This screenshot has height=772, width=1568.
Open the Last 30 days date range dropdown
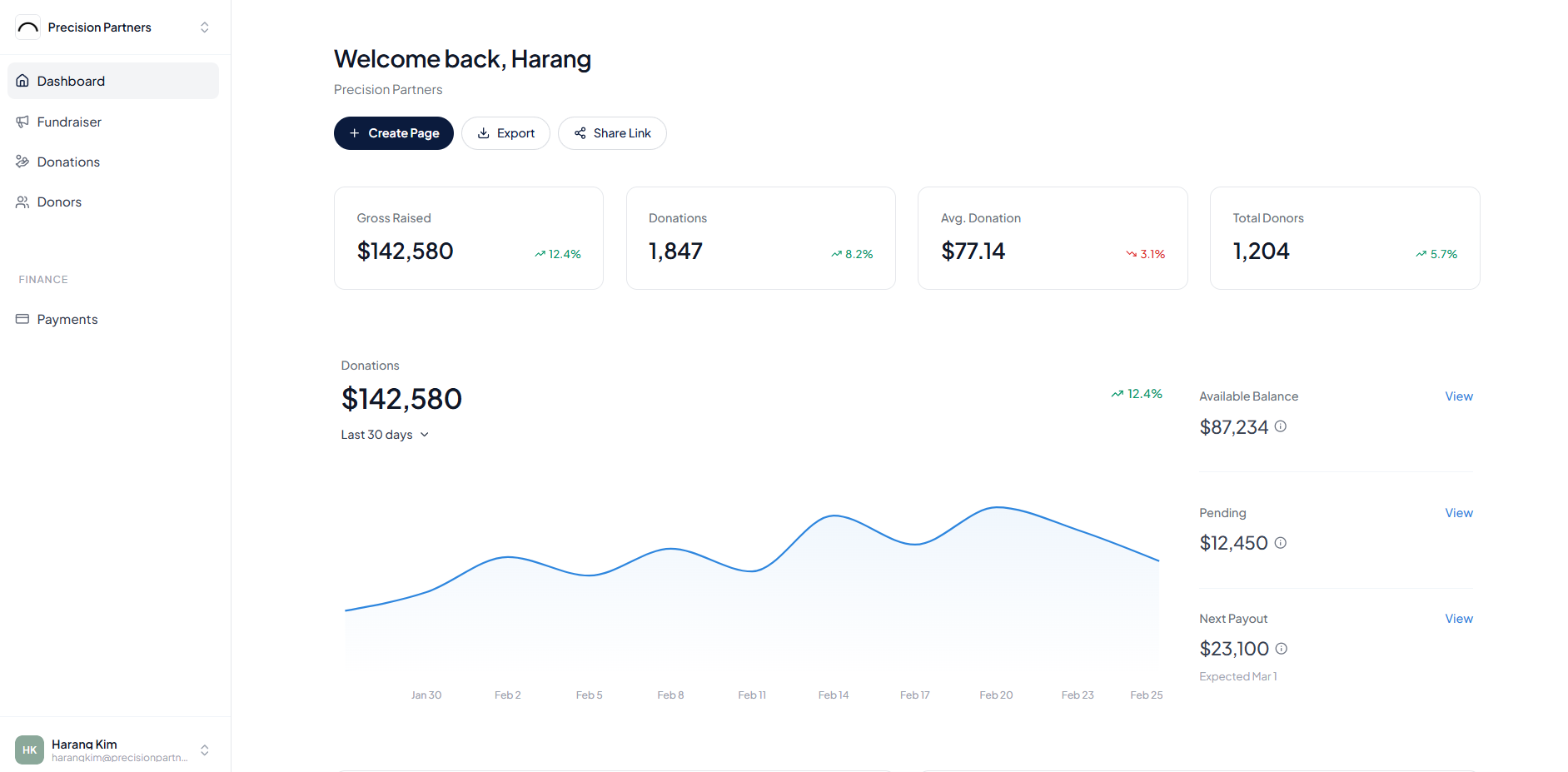[x=384, y=434]
